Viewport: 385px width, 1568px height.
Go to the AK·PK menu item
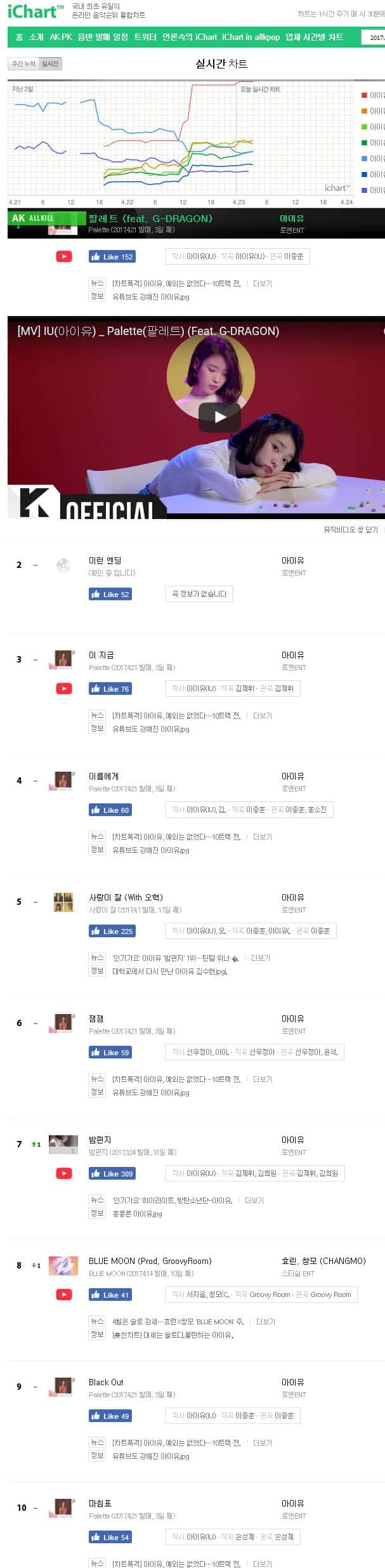click(x=61, y=37)
